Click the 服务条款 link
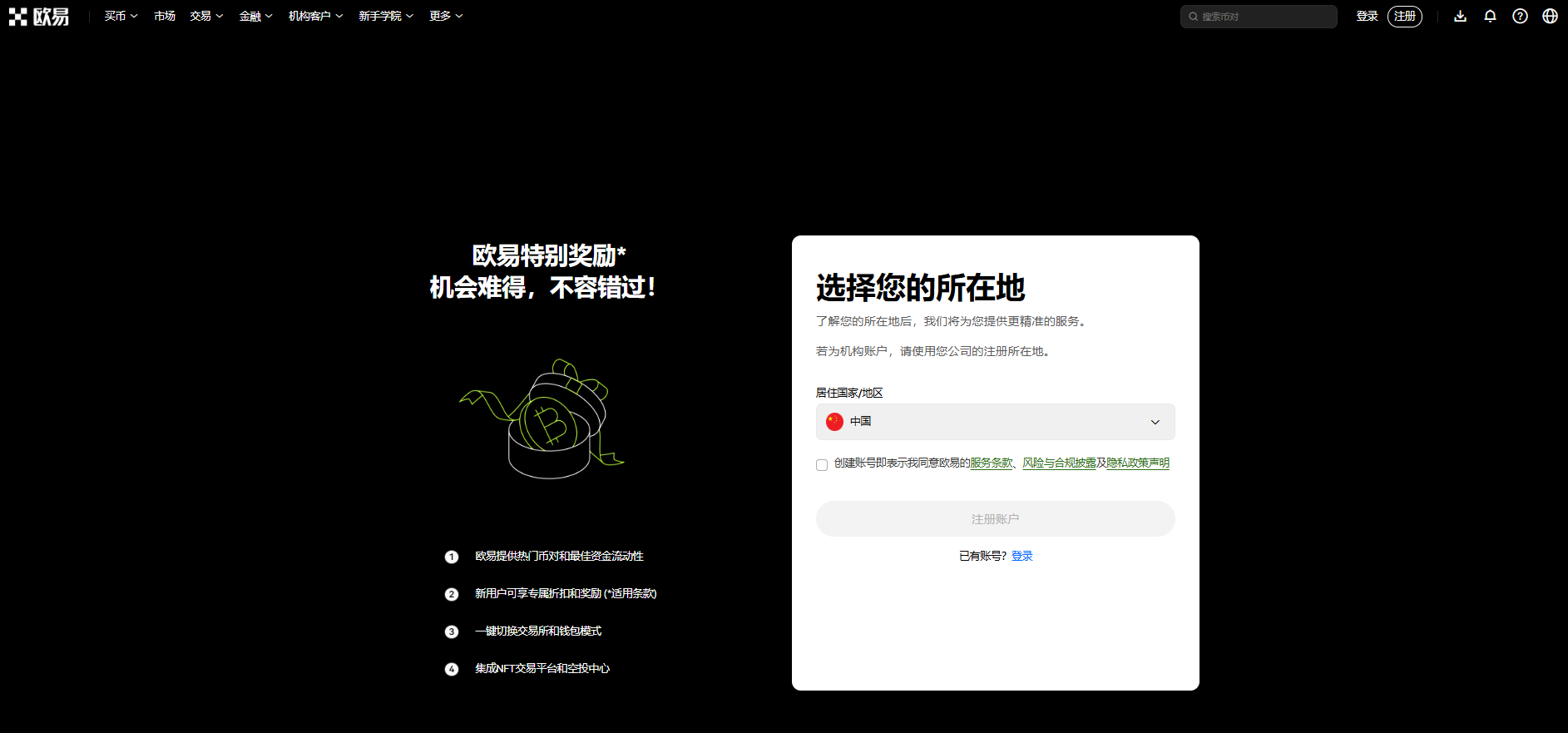Screen dimensions: 1568x733 tap(992, 463)
